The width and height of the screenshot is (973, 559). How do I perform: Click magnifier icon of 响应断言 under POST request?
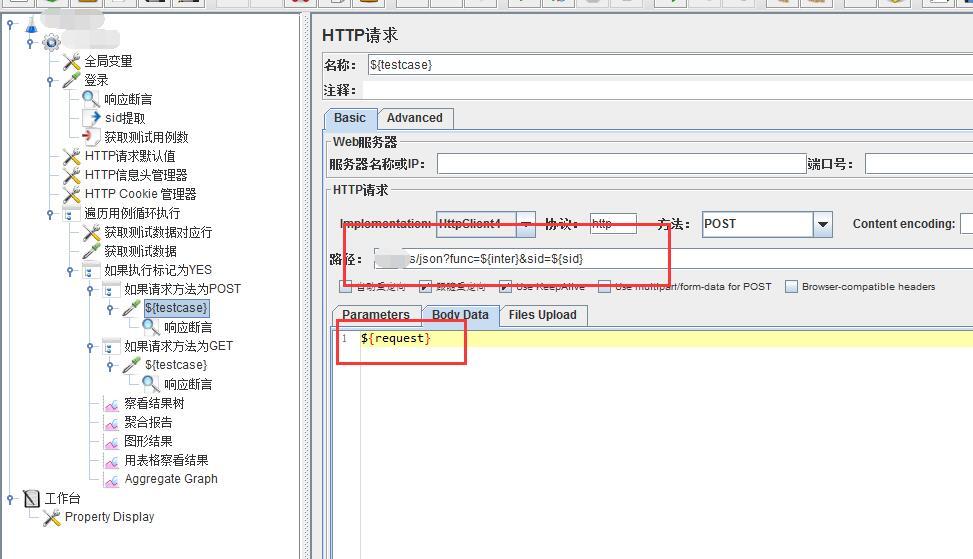pyautogui.click(x=151, y=327)
